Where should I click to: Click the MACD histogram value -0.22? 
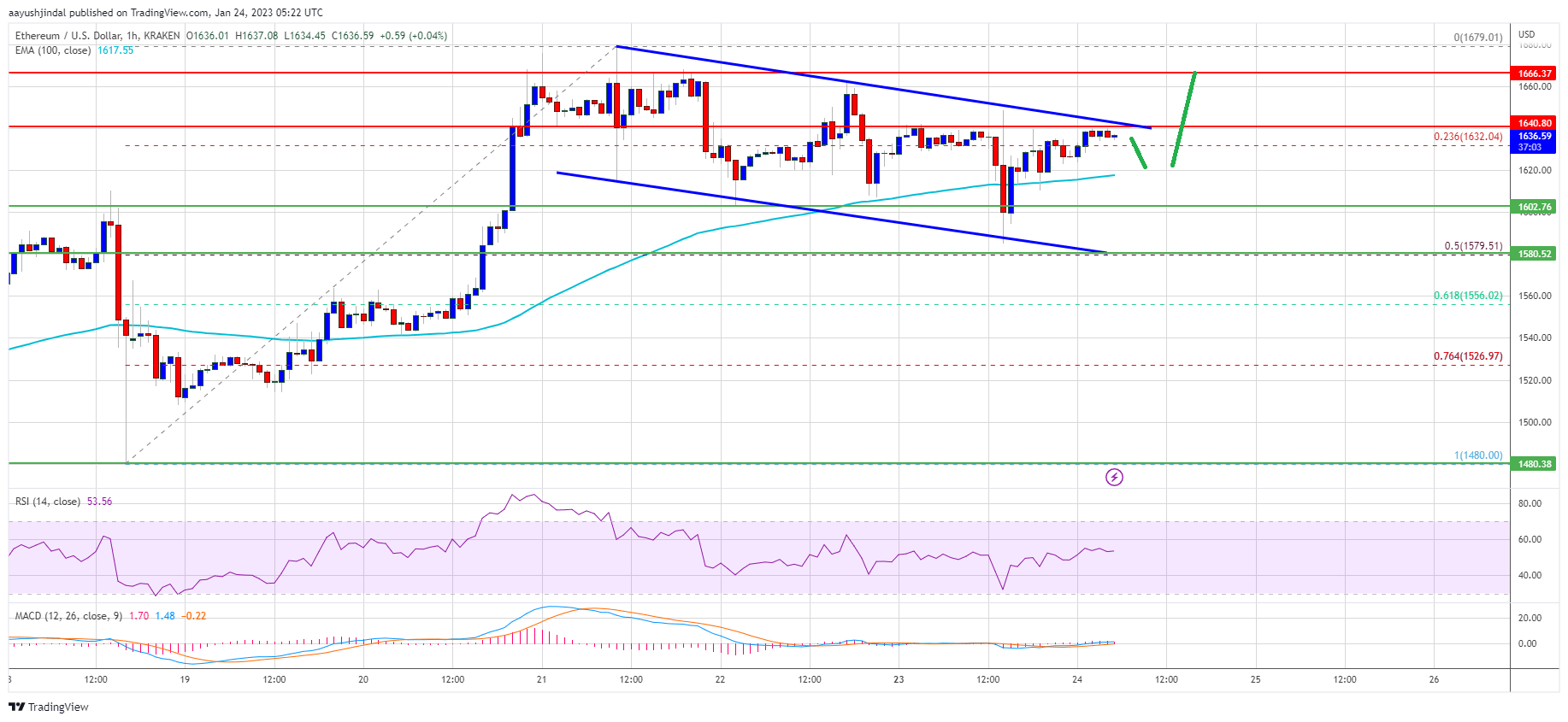[x=196, y=616]
